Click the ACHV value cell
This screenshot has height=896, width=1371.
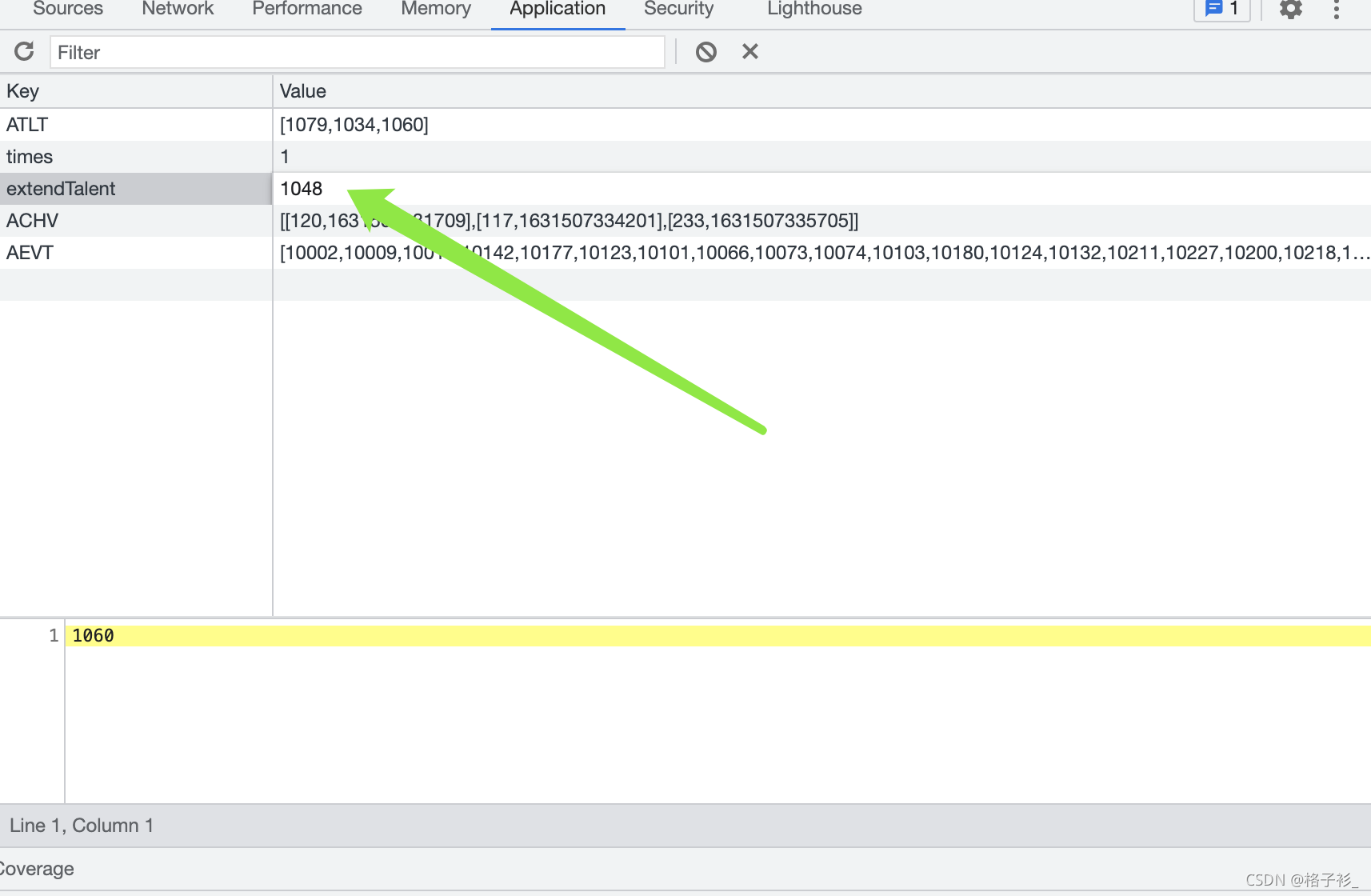point(822,221)
